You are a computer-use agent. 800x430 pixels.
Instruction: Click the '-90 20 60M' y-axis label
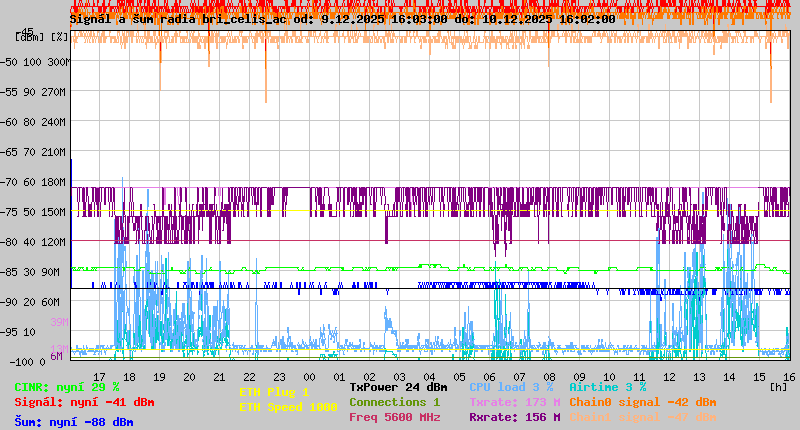30,302
